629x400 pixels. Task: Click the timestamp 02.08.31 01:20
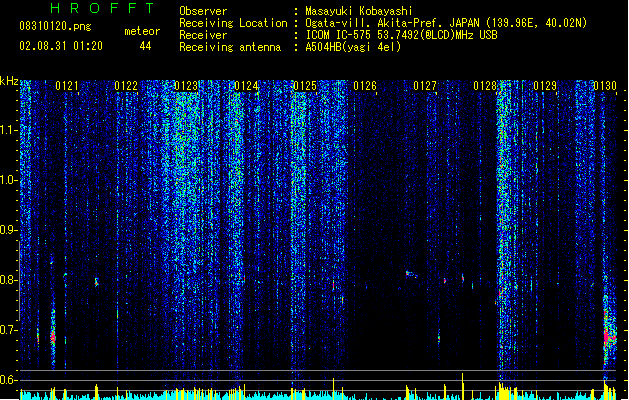coord(61,46)
